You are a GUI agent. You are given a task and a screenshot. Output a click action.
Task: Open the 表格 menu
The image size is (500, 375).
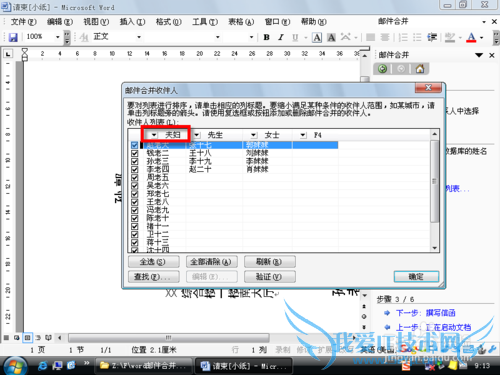[x=241, y=22]
